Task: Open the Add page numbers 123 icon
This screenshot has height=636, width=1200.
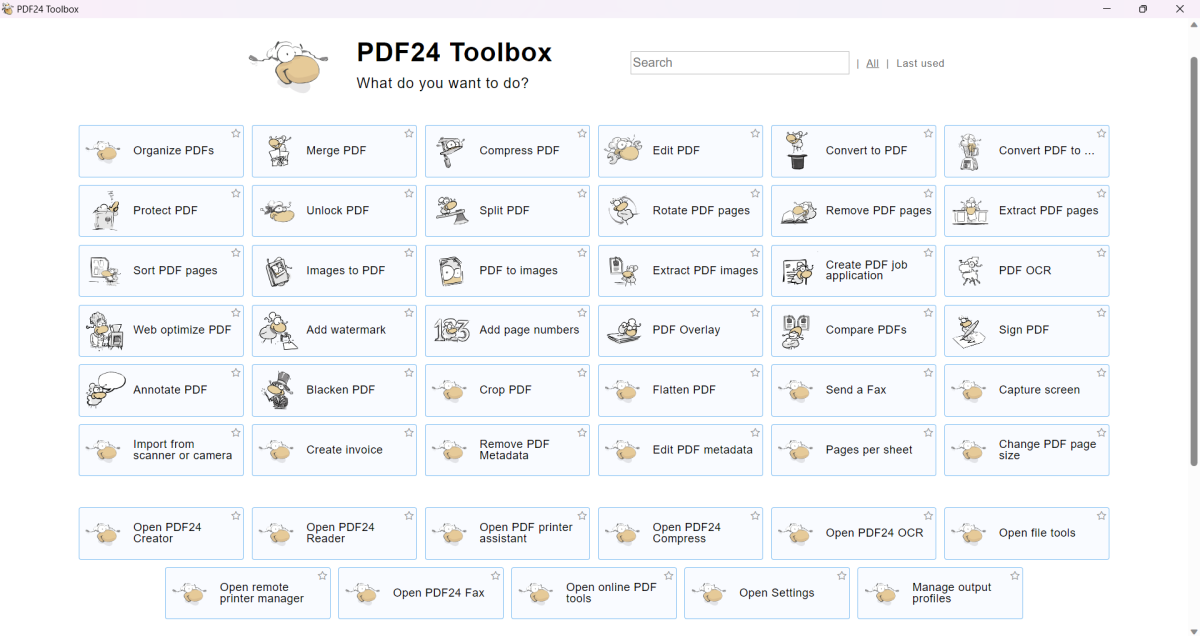Action: pos(451,330)
